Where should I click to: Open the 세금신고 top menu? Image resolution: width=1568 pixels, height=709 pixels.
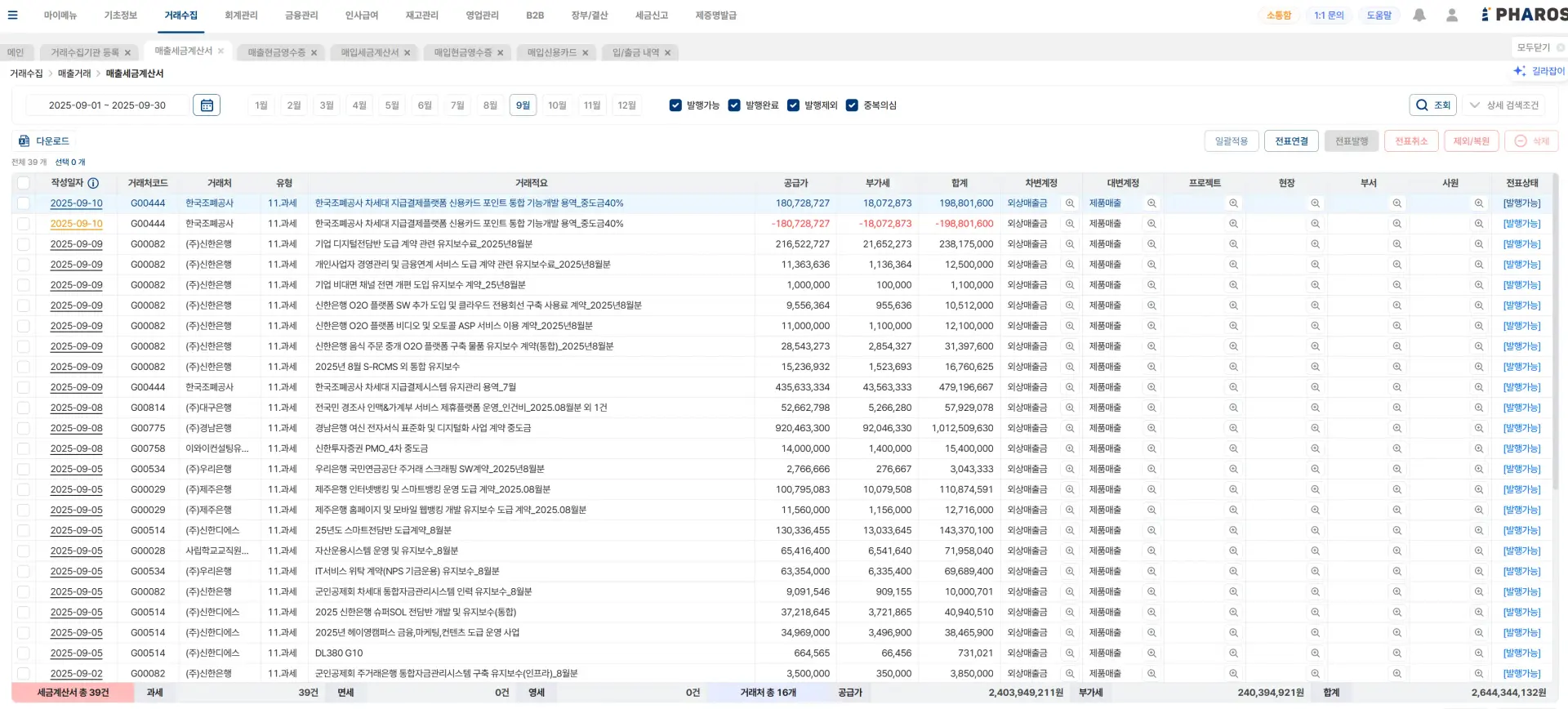coord(652,16)
